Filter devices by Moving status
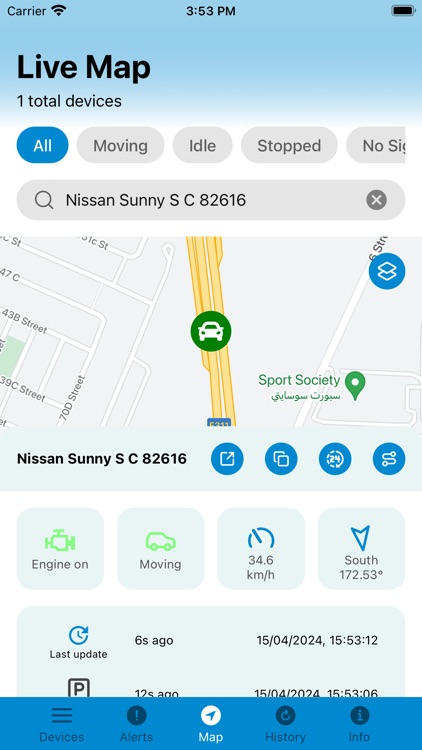 (121, 145)
